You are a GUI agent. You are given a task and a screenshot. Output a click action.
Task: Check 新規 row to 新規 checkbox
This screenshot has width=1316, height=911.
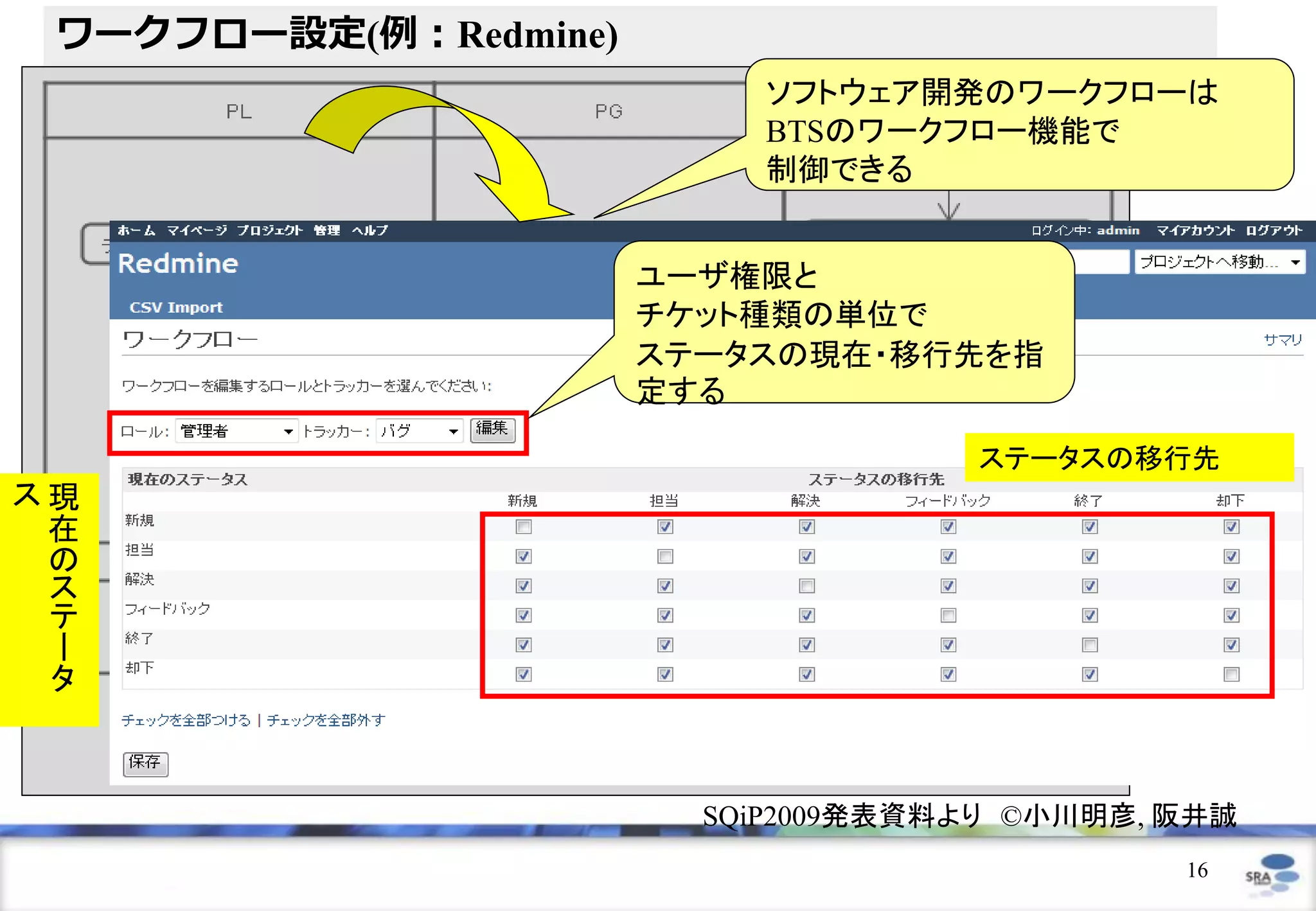[x=524, y=527]
